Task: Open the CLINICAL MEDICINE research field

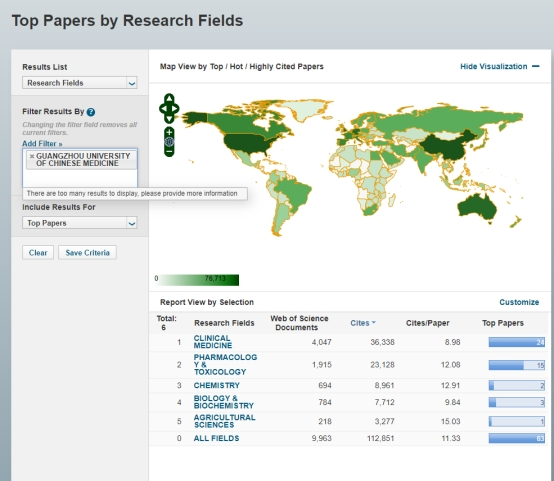Action: tap(213, 342)
